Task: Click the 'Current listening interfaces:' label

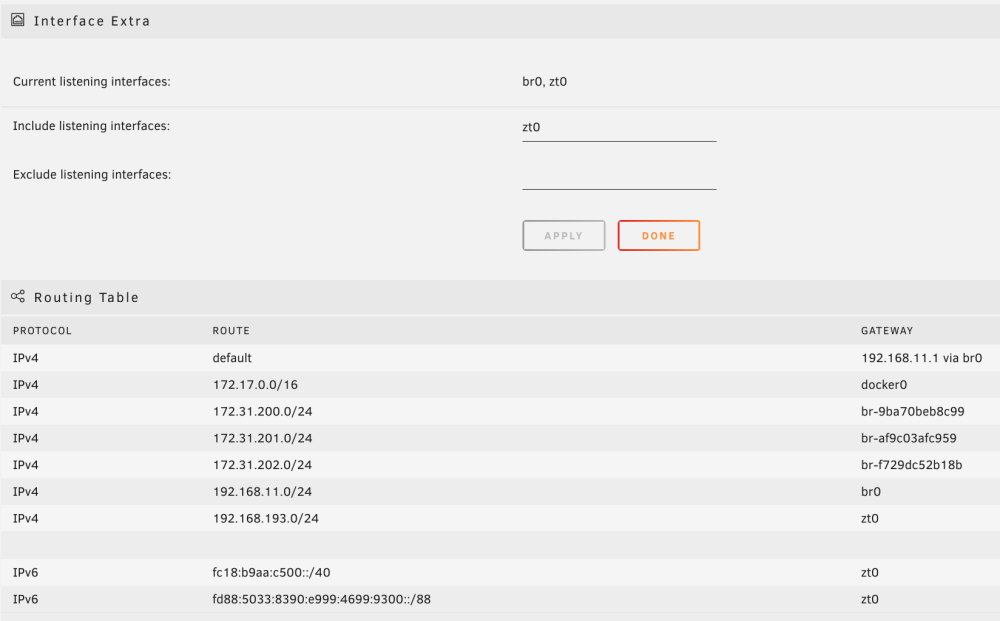Action: tap(92, 82)
